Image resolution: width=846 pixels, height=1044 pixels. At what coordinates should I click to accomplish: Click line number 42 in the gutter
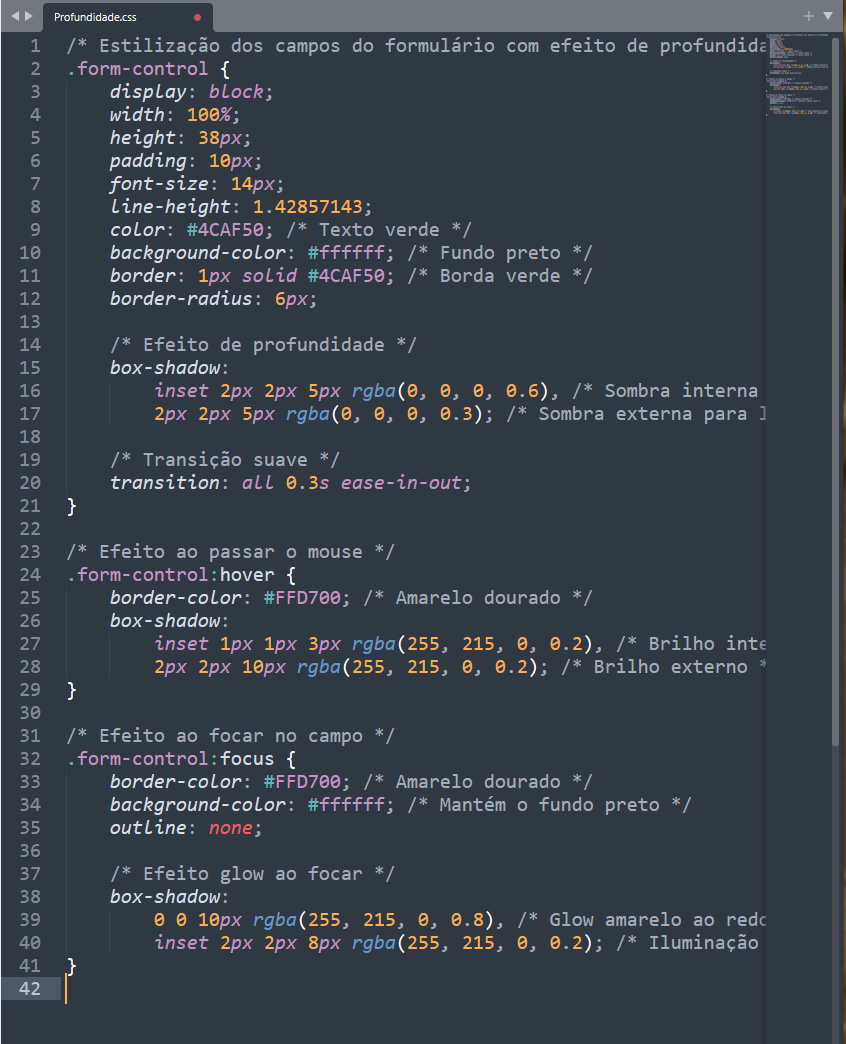(x=30, y=989)
